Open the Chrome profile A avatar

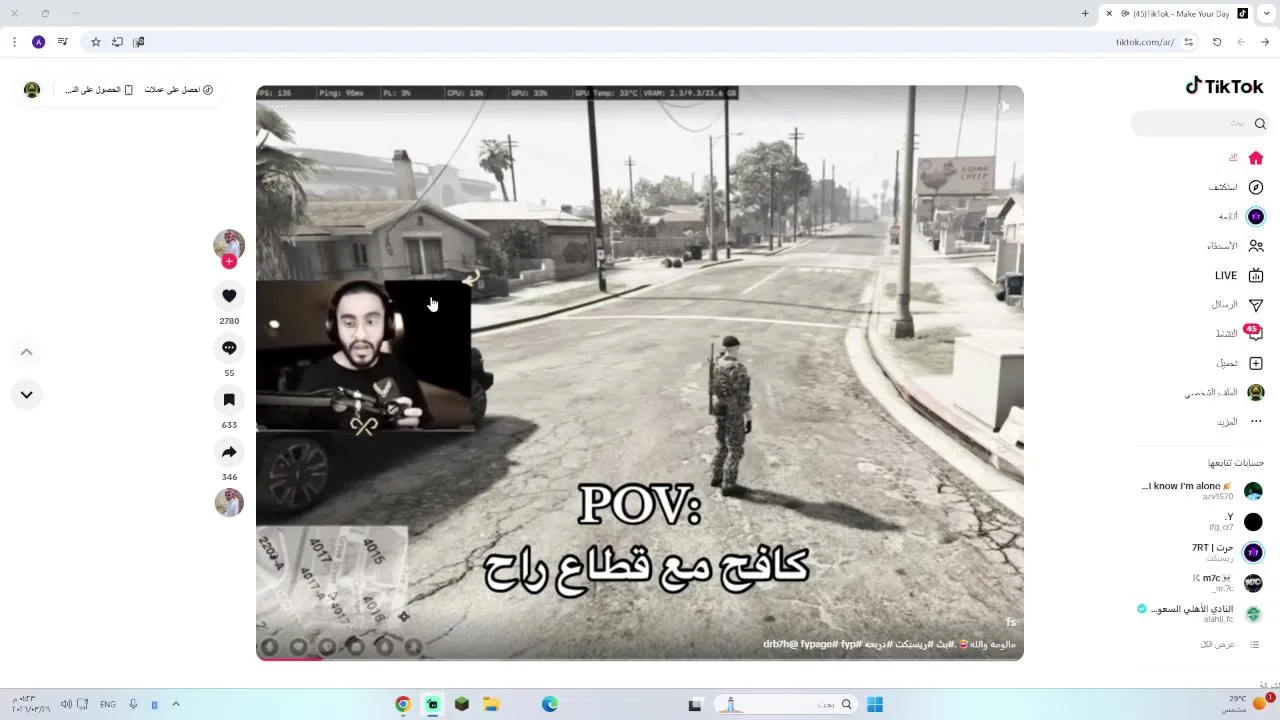(x=39, y=42)
